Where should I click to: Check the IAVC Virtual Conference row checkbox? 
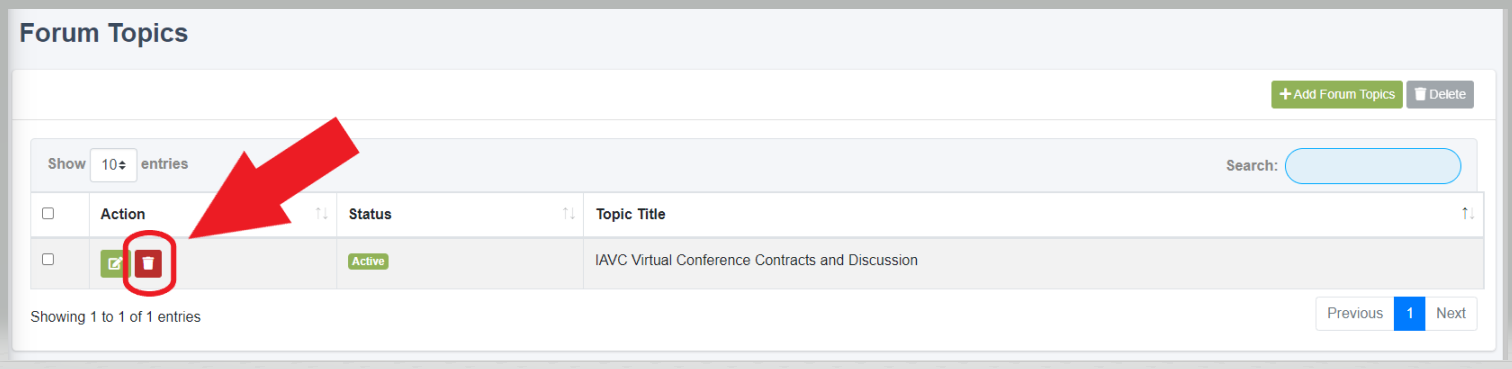tap(48, 259)
